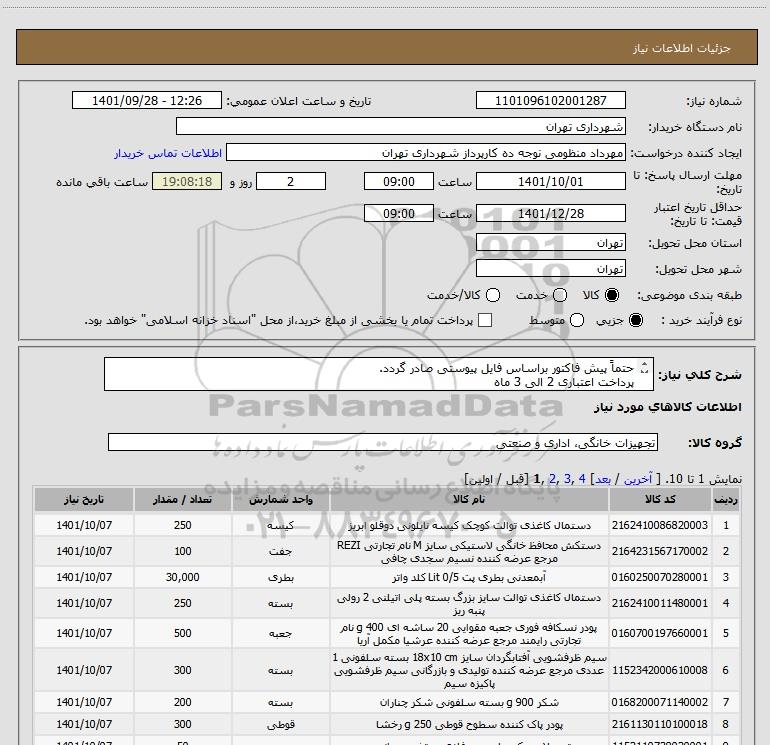The width and height of the screenshot is (770, 745).
Task: Open the بعد next page link
Action: pyautogui.click(x=603, y=478)
